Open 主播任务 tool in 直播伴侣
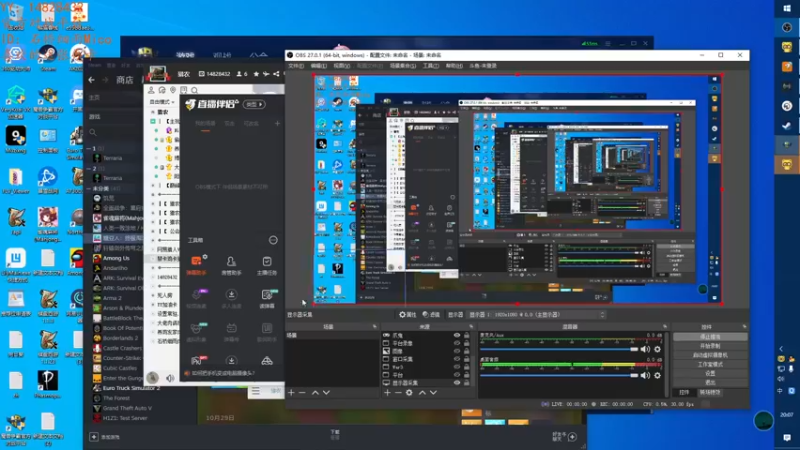The image size is (800, 450). tap(267, 265)
